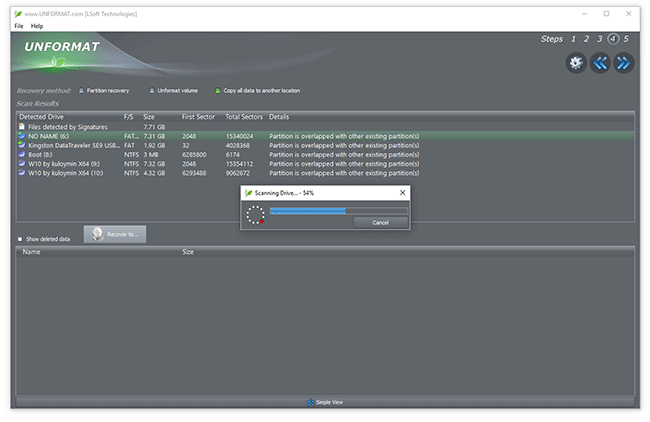Select the circled step 4

(x=613, y=39)
